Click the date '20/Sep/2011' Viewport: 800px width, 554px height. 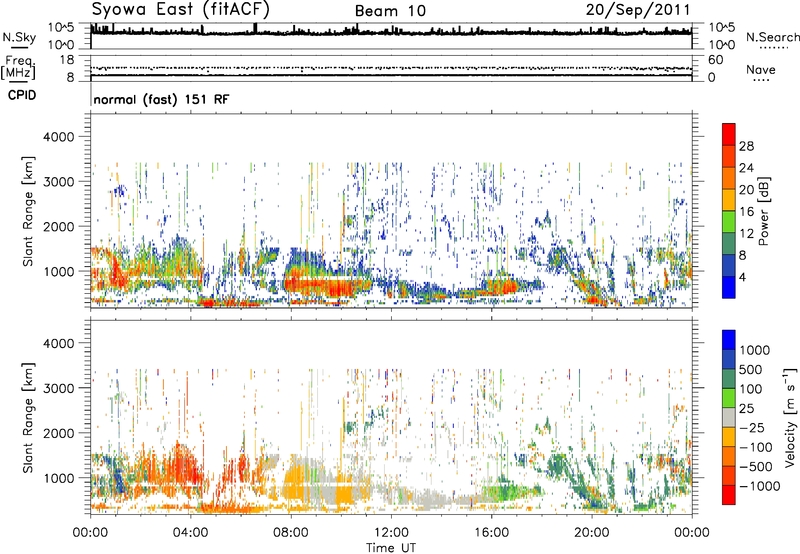coord(638,10)
